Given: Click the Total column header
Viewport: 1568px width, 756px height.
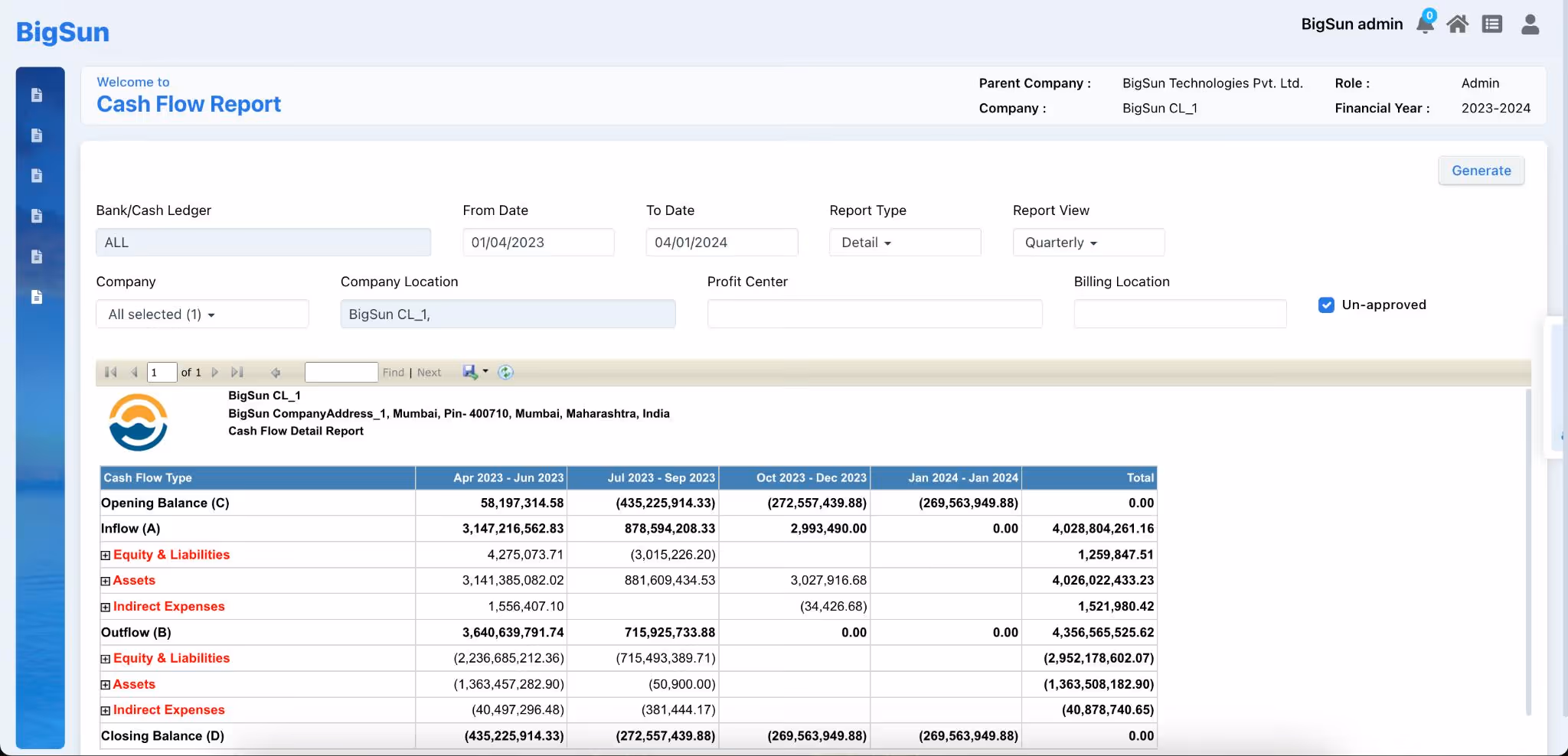Looking at the screenshot, I should (x=1089, y=477).
